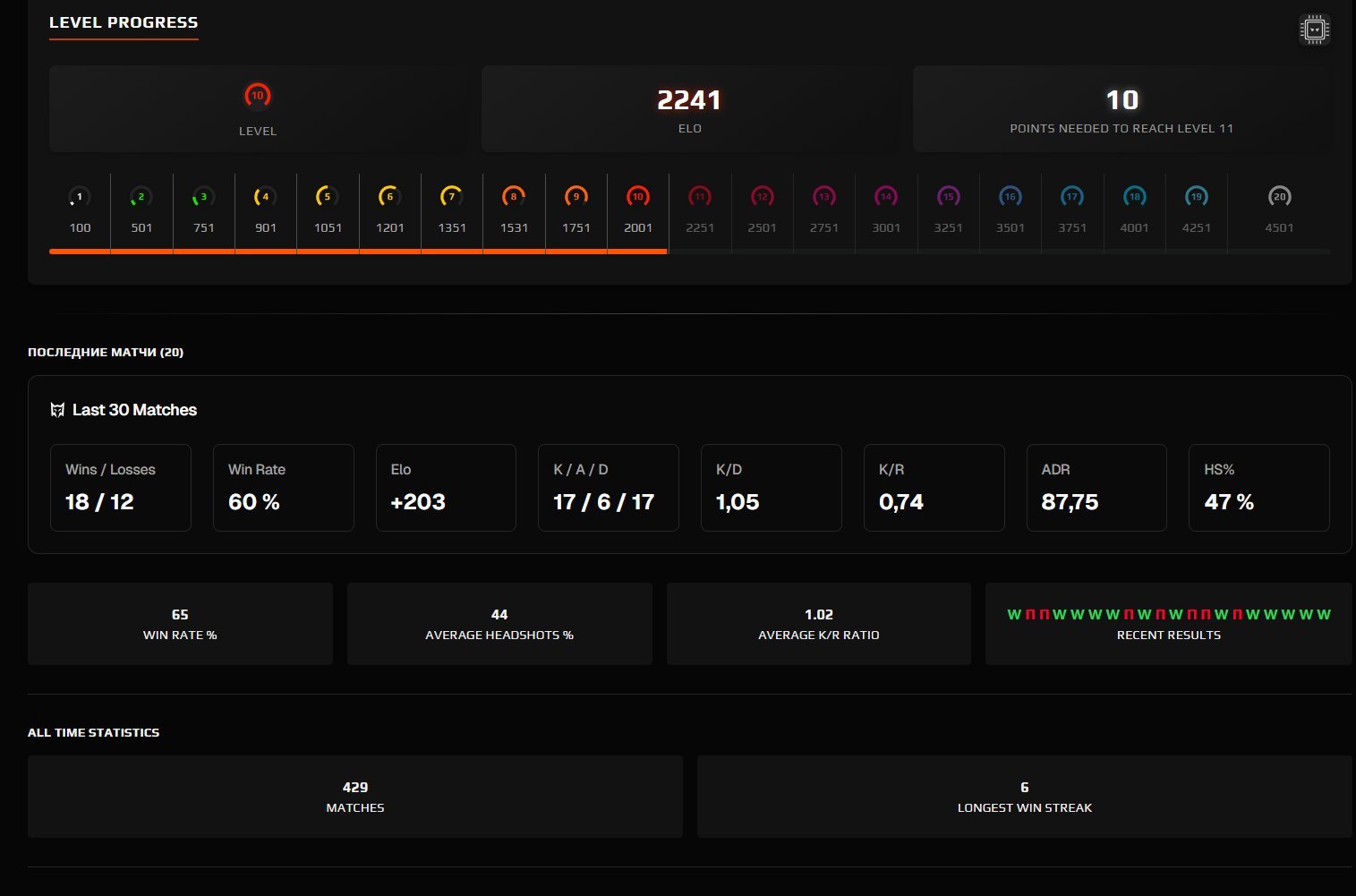This screenshot has height=896, width=1356.
Task: Click the level 20 grey skill icon
Action: point(1279,197)
